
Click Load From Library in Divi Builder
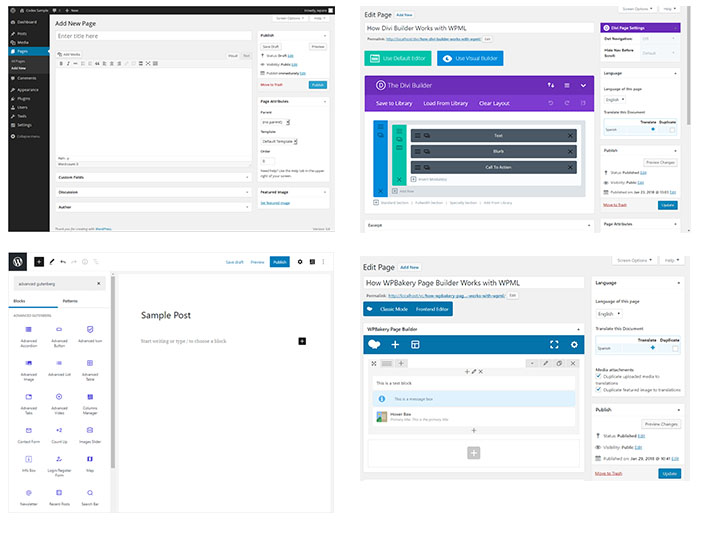point(446,103)
